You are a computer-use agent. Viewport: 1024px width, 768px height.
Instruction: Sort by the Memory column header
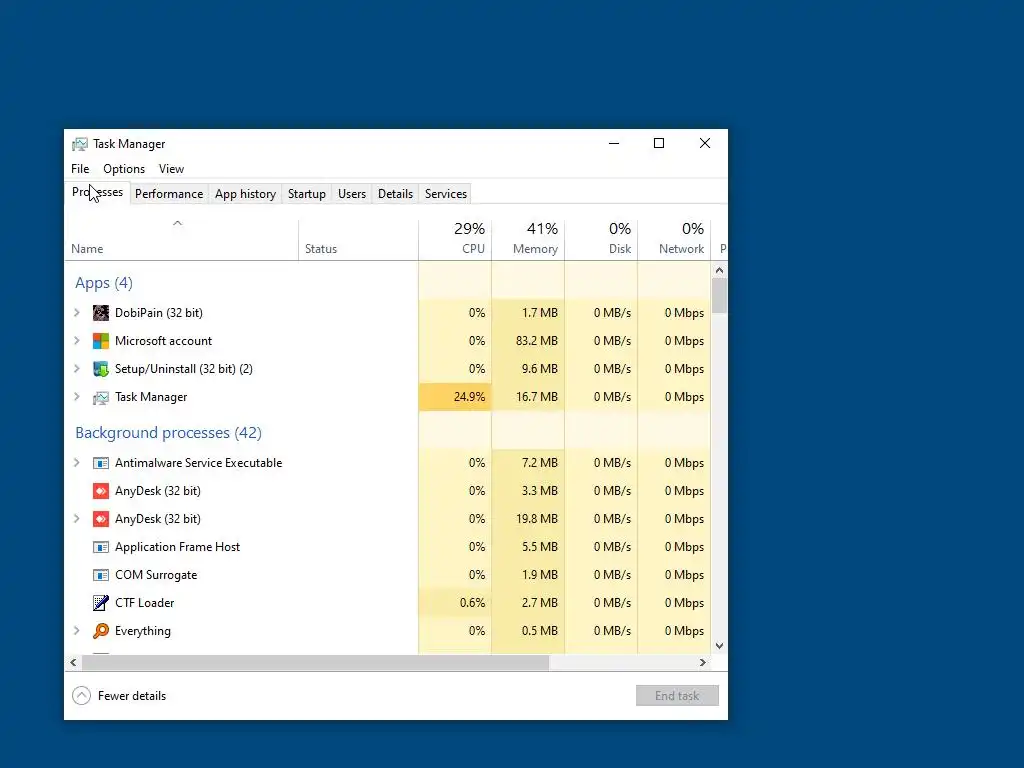point(528,239)
